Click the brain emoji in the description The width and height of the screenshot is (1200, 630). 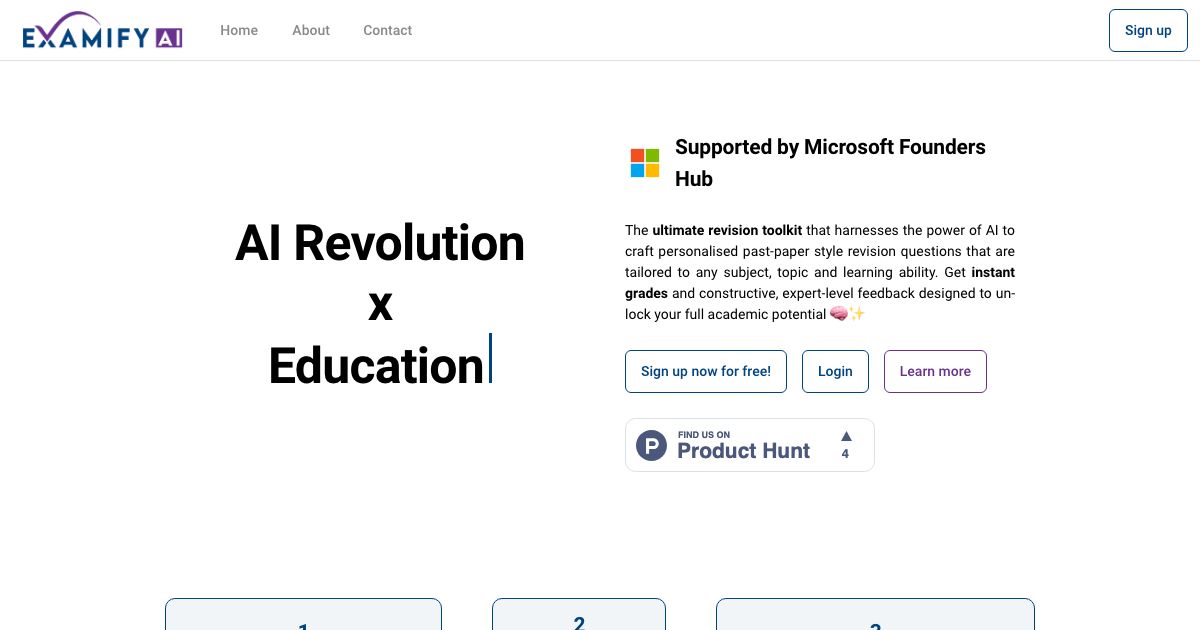click(x=840, y=313)
